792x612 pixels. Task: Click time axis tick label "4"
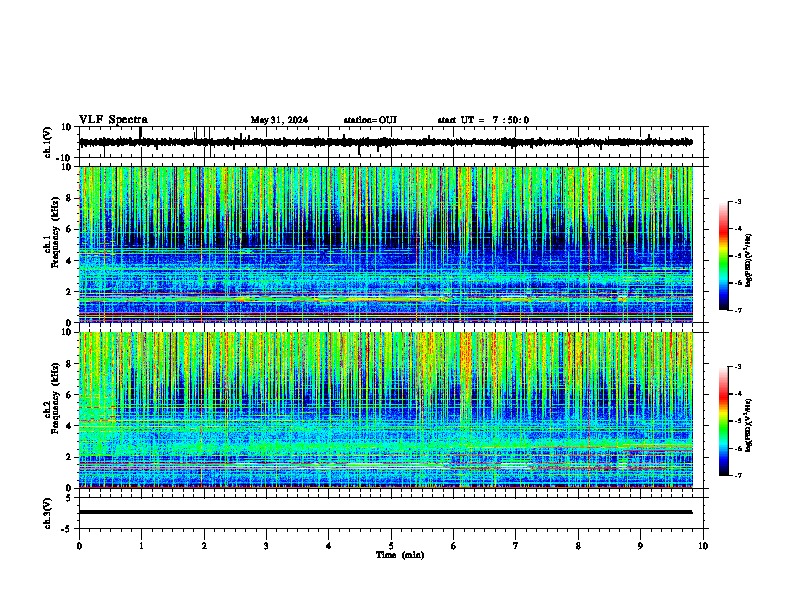point(329,546)
